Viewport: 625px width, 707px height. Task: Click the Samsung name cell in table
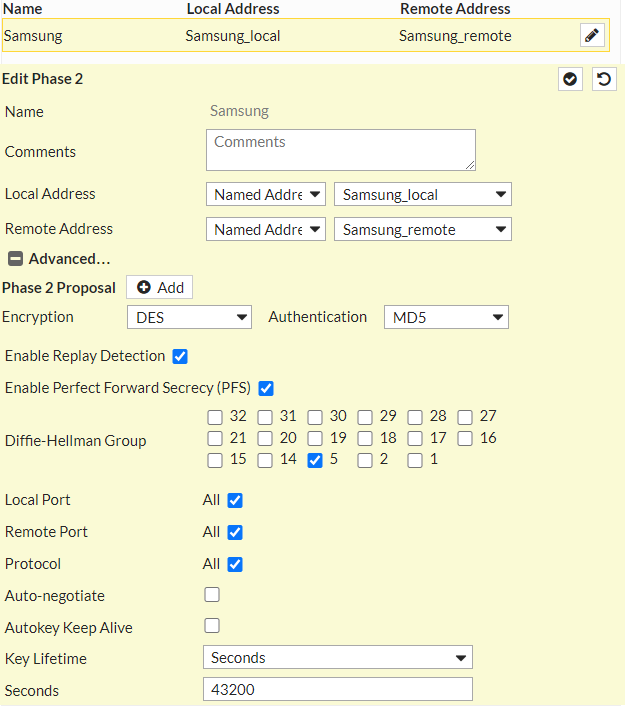coord(33,36)
